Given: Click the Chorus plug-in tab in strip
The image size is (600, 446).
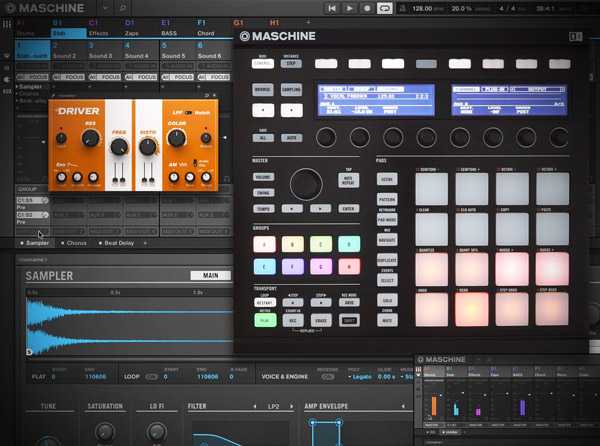Looking at the screenshot, I should [74, 243].
